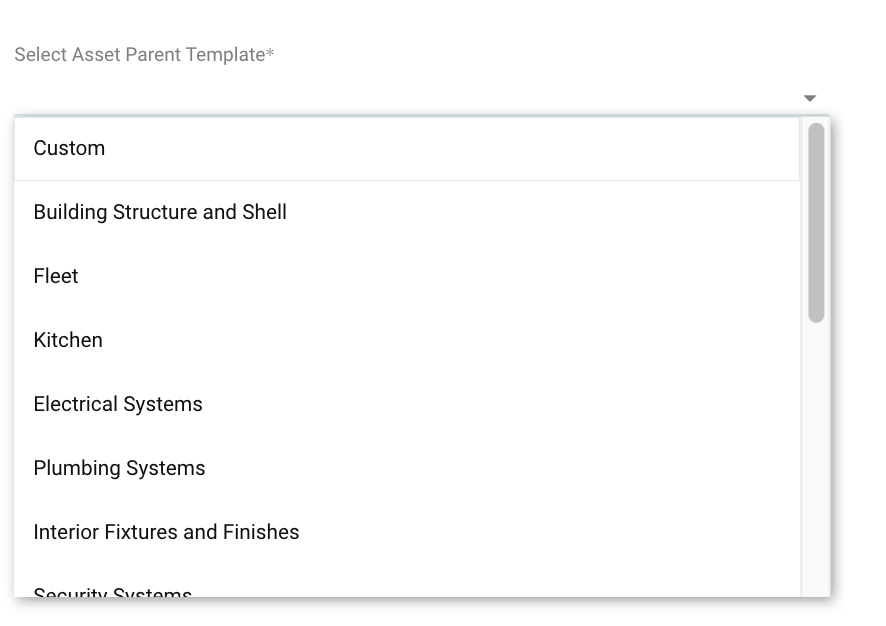Set parent template to Fleet
This screenshot has width=886, height=626.
click(56, 276)
